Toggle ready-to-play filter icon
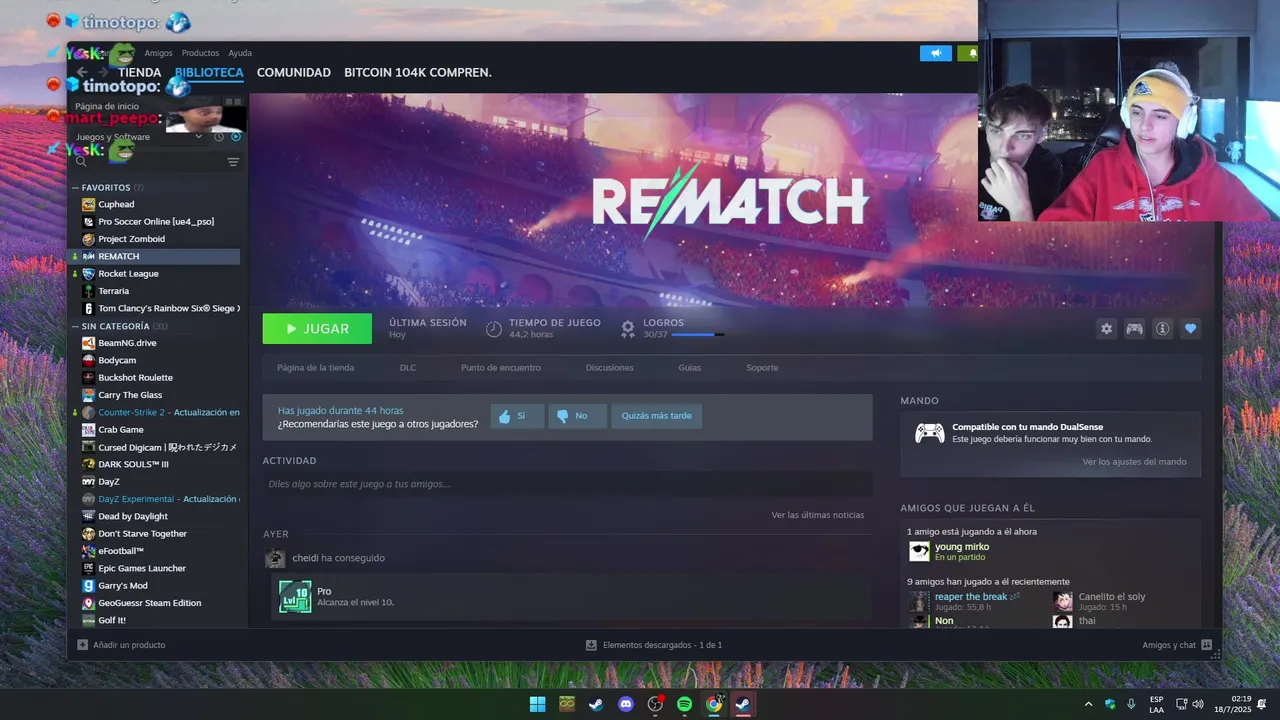 click(236, 137)
